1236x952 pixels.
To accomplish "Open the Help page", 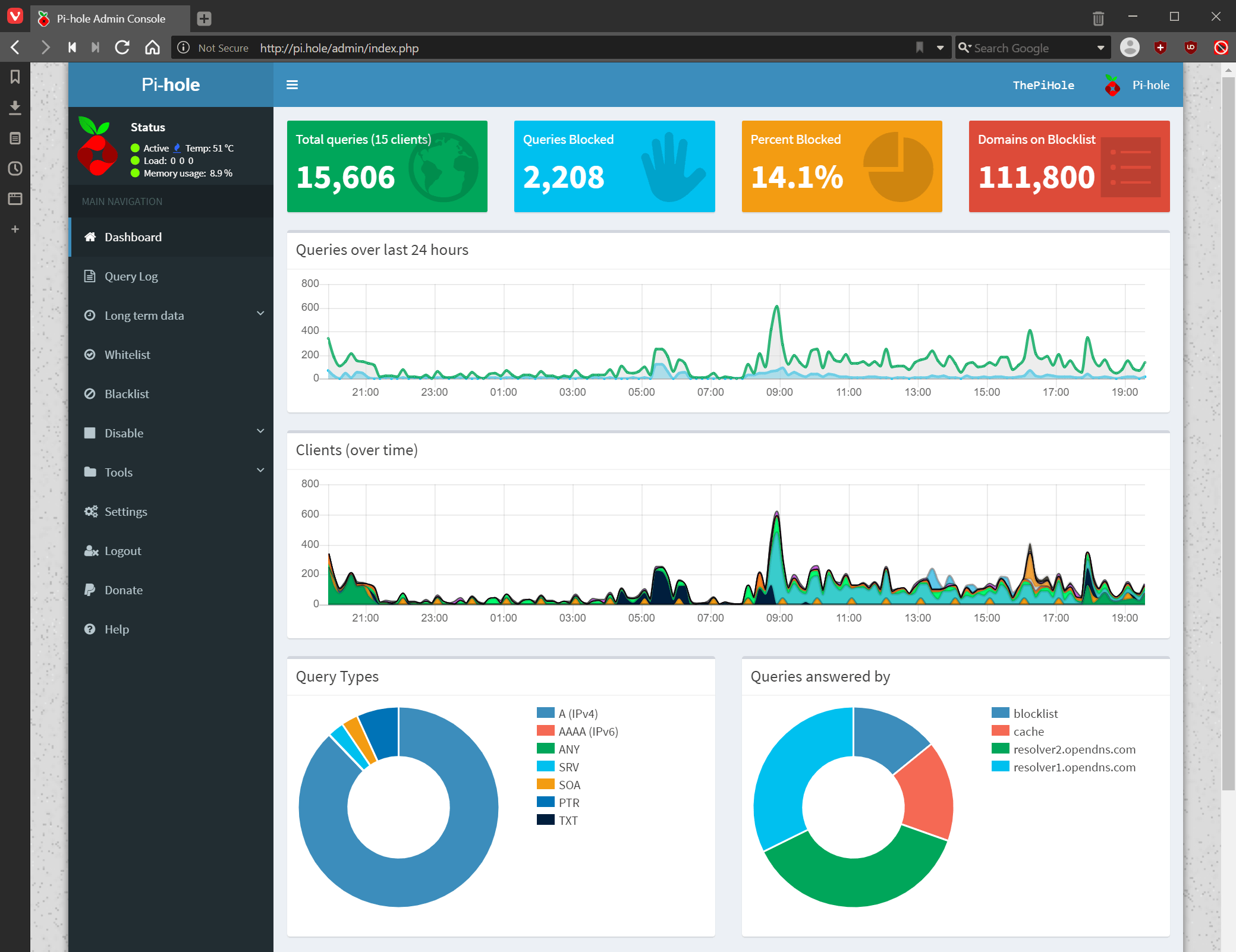I will coord(117,629).
